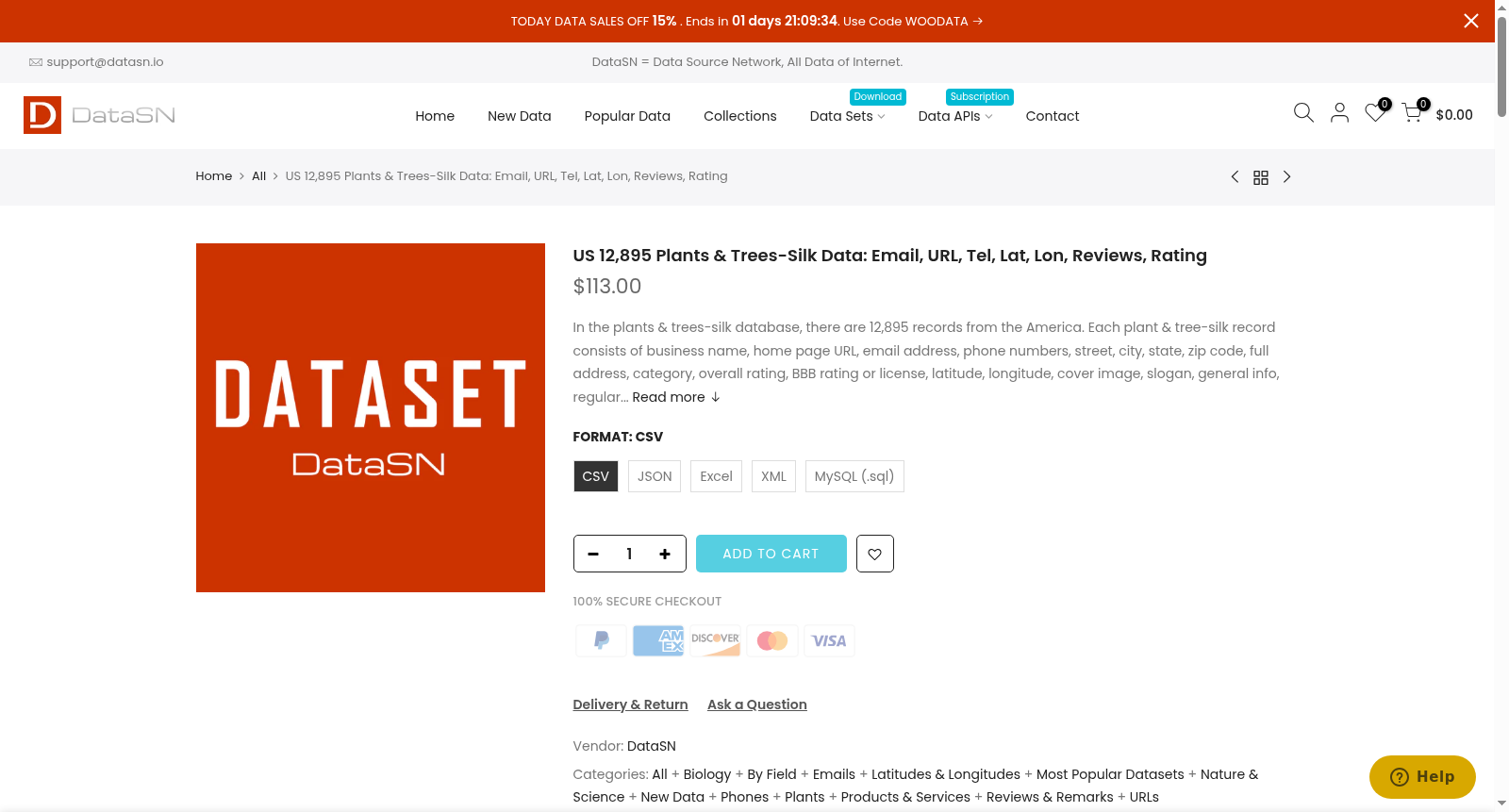Click the Download badge above Data Sets

878,96
